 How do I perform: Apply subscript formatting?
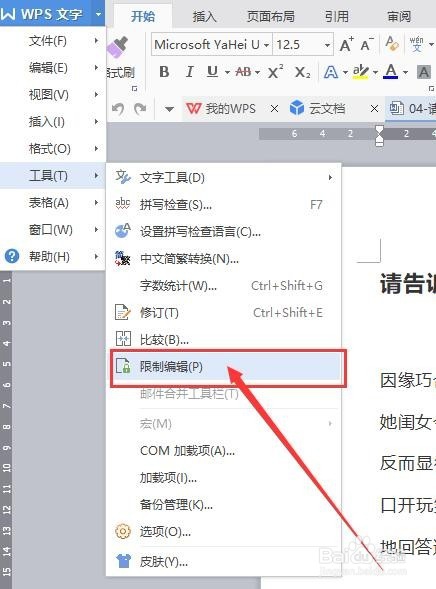point(302,72)
